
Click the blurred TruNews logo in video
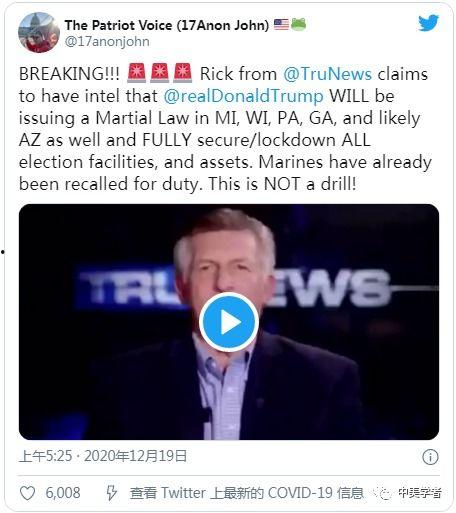[x=234, y=287]
